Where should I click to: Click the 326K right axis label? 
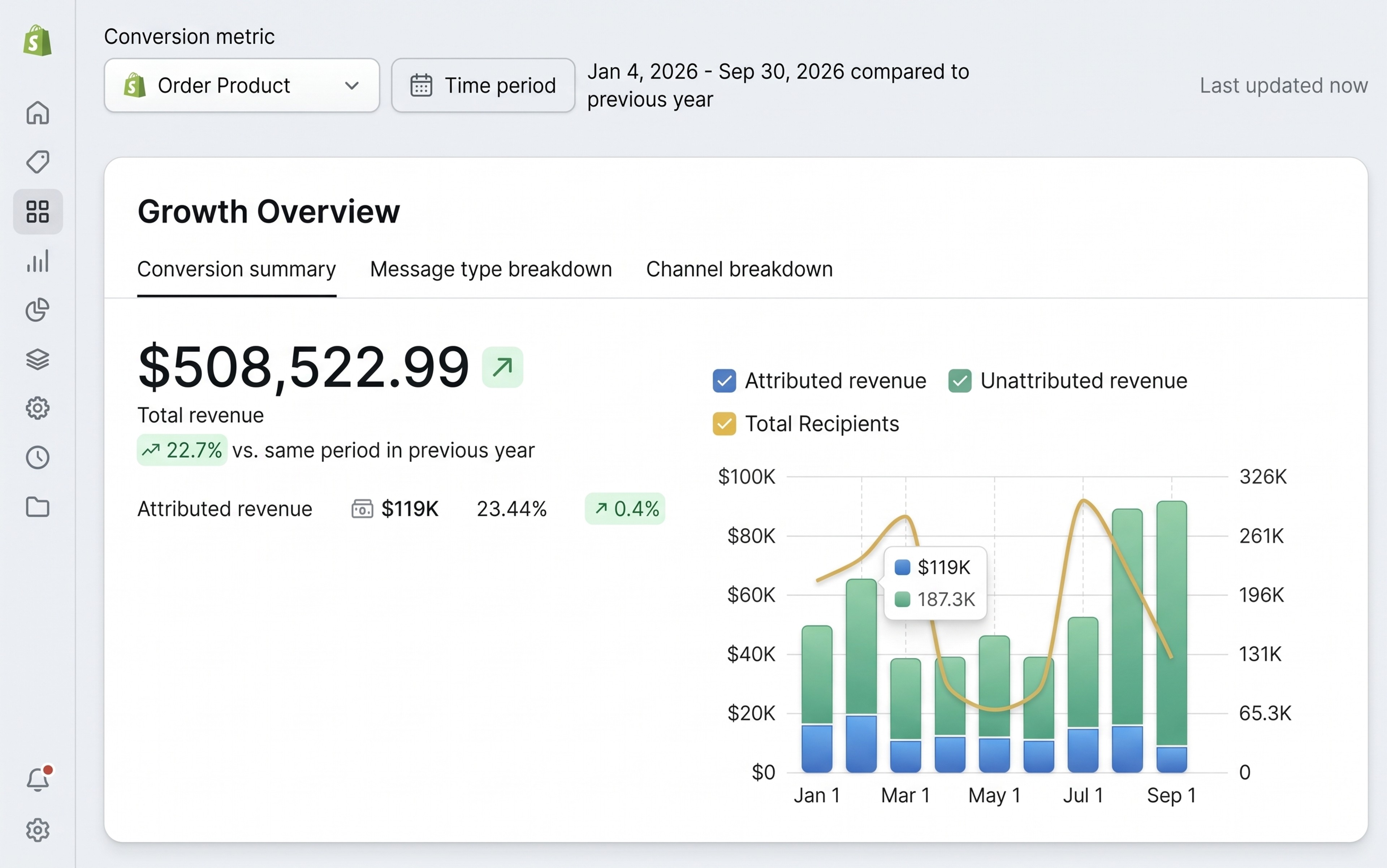[x=1263, y=476]
